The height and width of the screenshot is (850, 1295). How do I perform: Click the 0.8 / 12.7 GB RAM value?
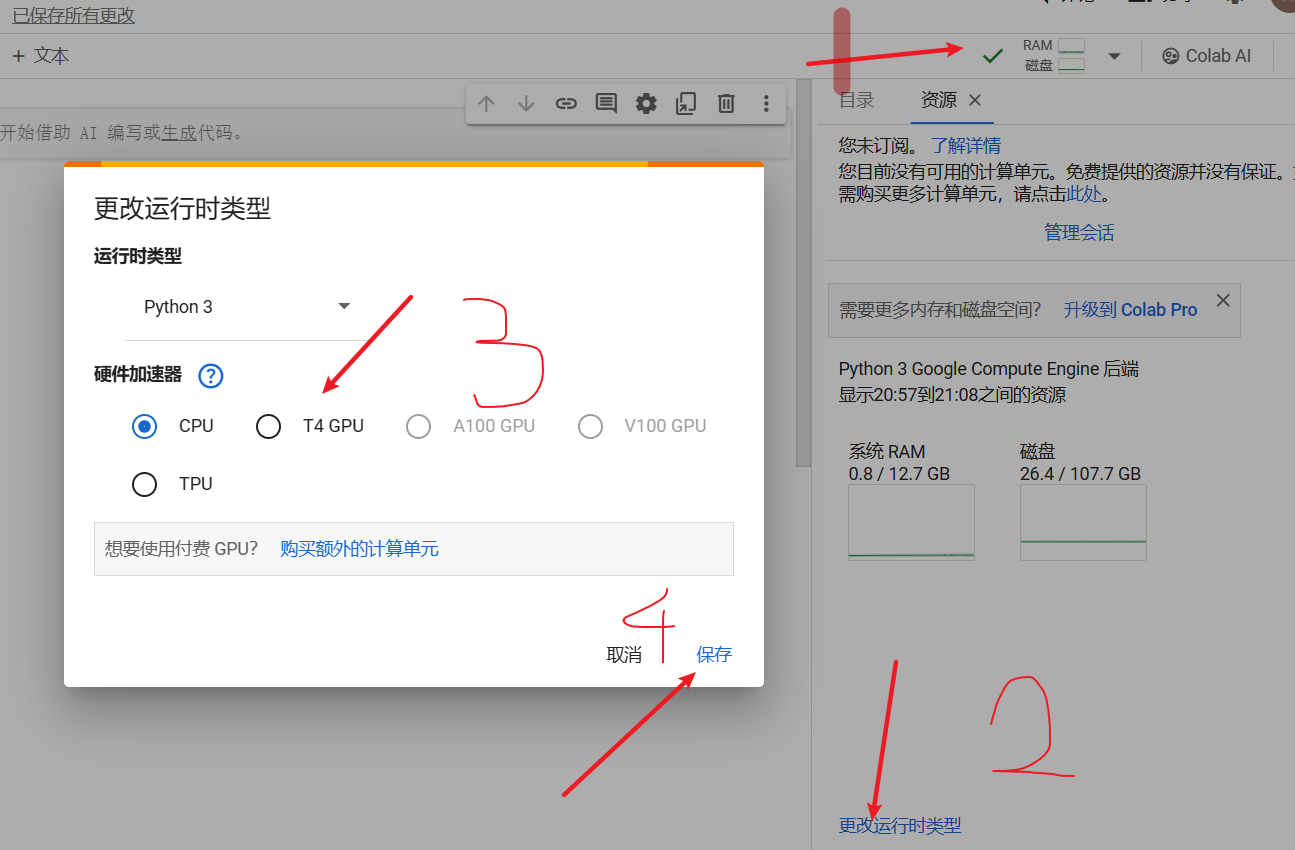[x=899, y=474]
